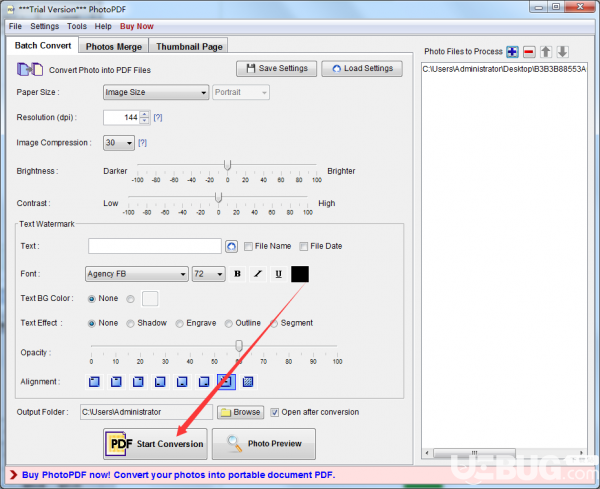Remove selected photo with the red minus icon
This screenshot has height=489, width=600.
(529, 52)
